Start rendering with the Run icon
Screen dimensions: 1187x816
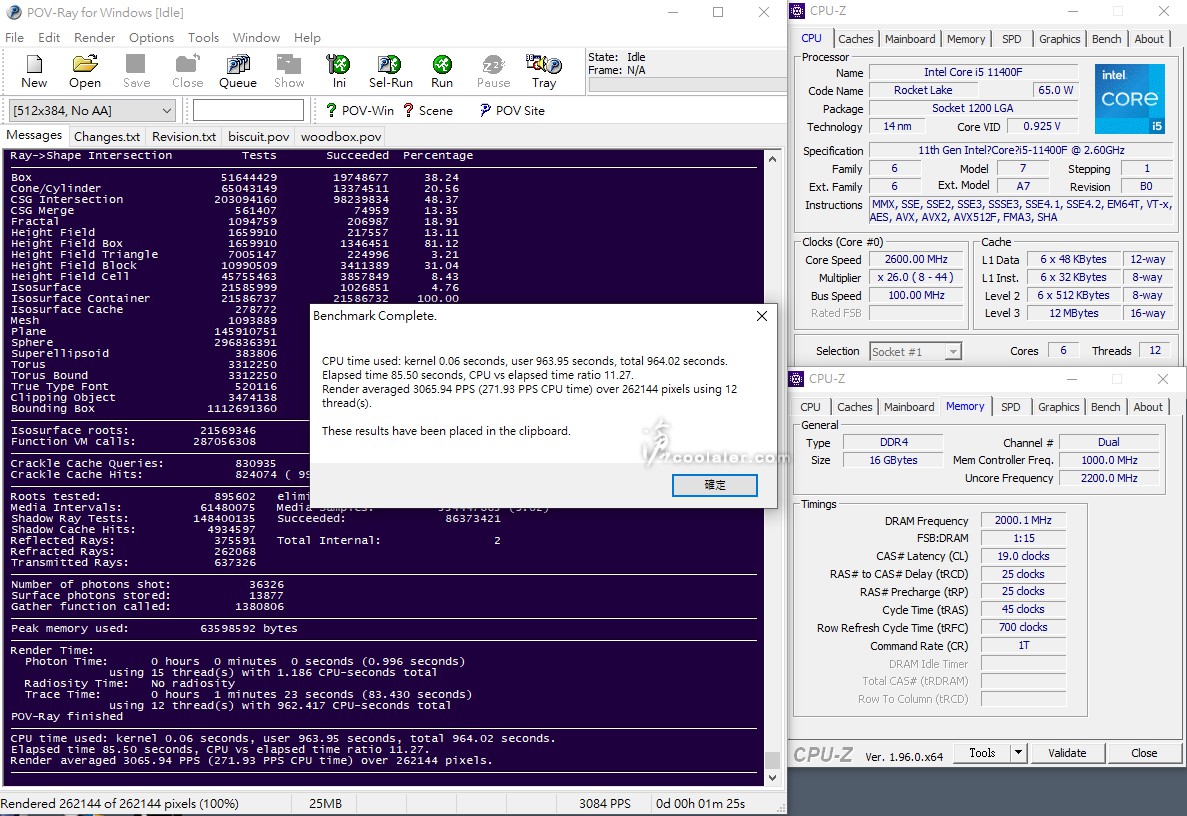pos(442,72)
